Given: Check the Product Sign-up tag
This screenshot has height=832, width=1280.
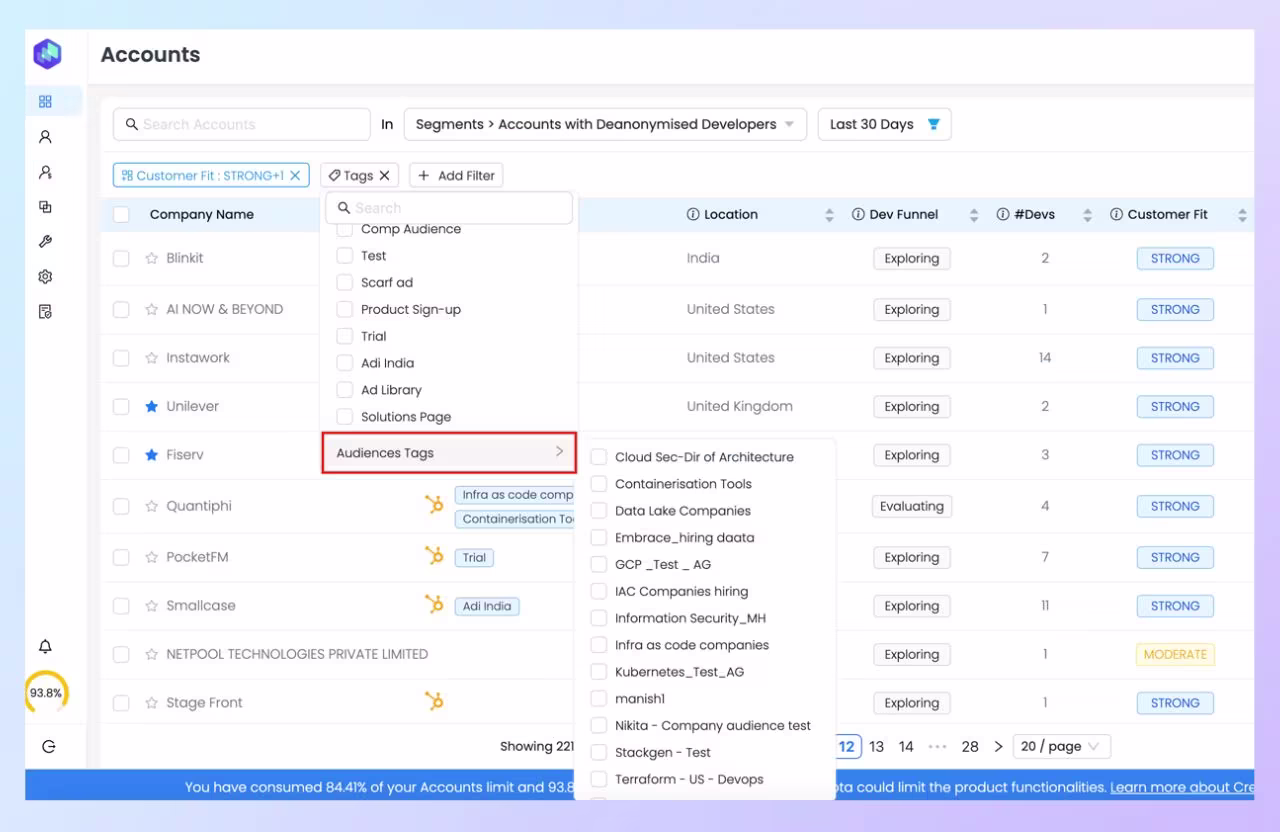Looking at the screenshot, I should tap(344, 310).
